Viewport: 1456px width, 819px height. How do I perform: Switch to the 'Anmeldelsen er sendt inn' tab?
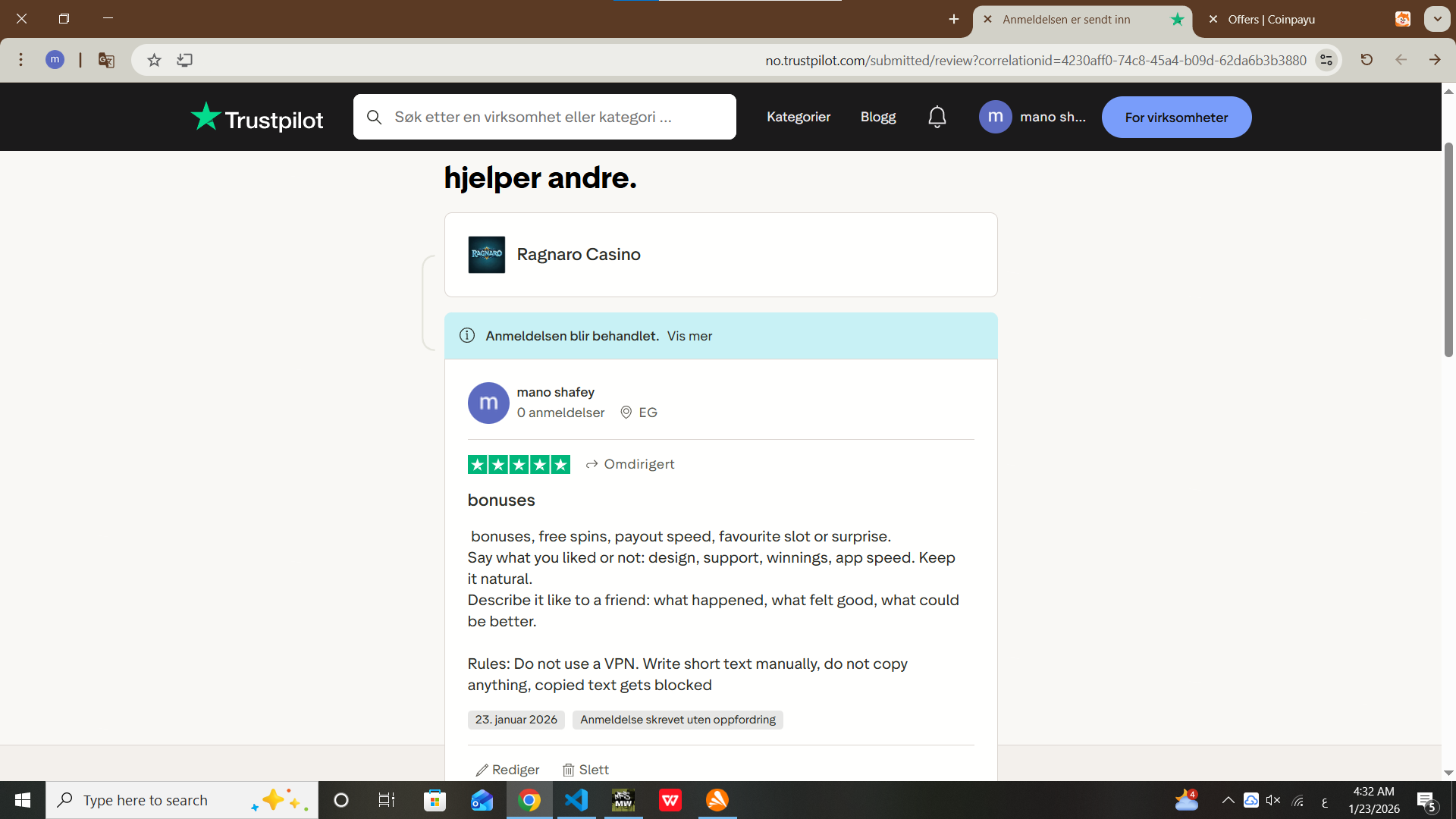[1082, 20]
